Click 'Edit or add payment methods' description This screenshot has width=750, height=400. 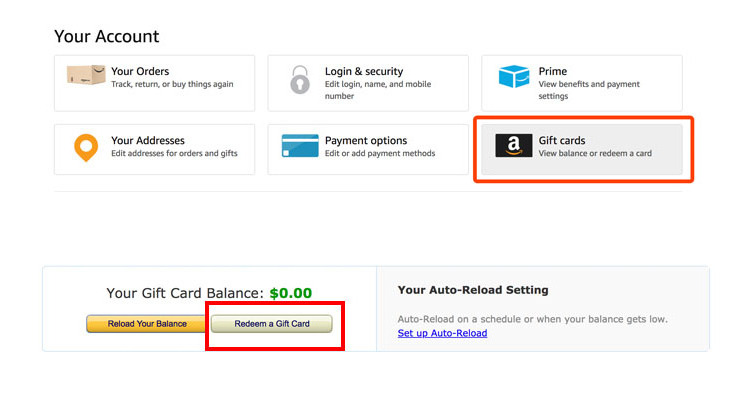pyautogui.click(x=378, y=153)
